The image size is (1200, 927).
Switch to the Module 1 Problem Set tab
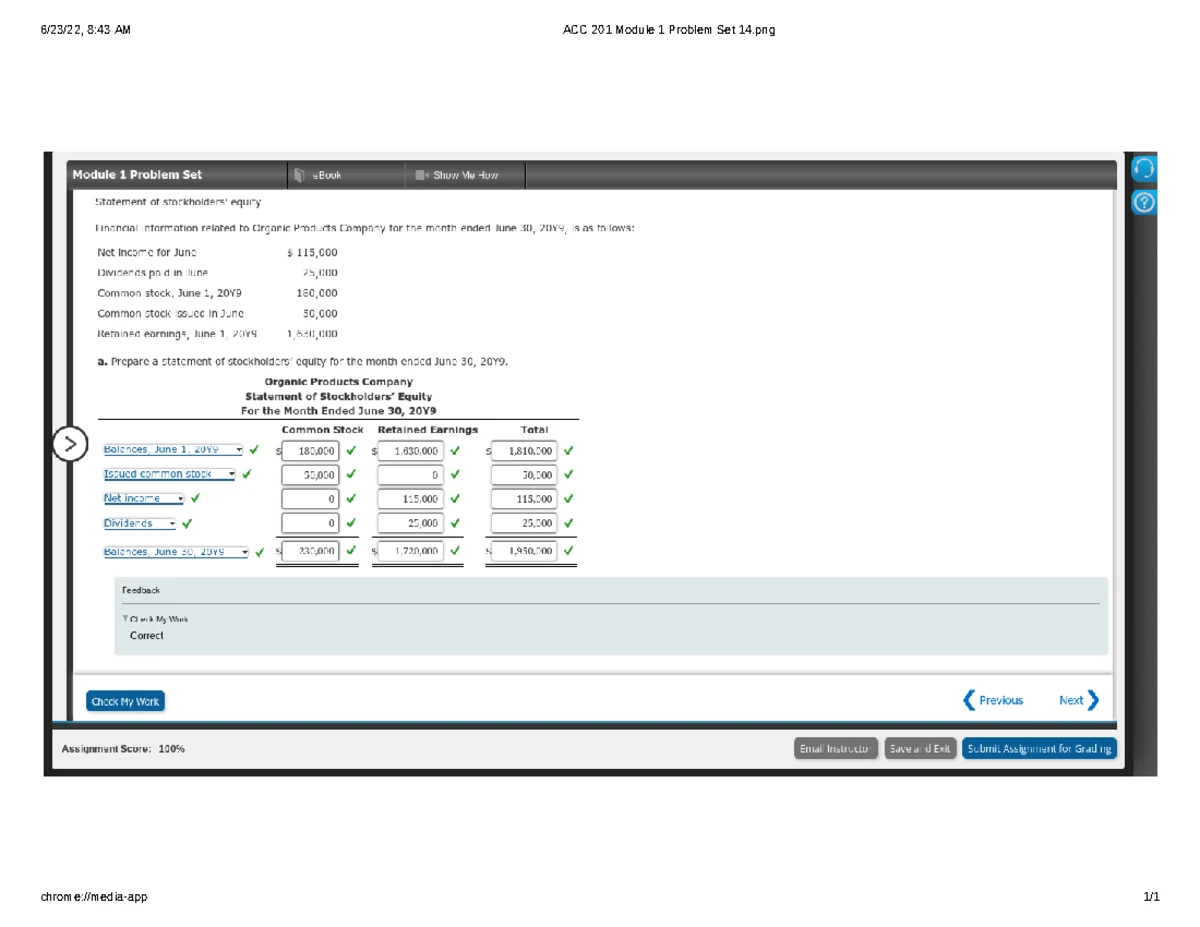[137, 175]
